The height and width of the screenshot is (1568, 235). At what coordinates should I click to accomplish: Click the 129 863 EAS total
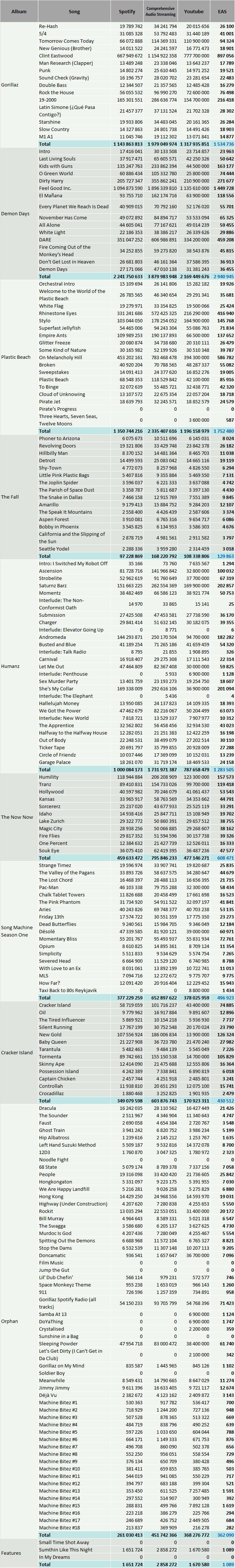tap(225, 556)
